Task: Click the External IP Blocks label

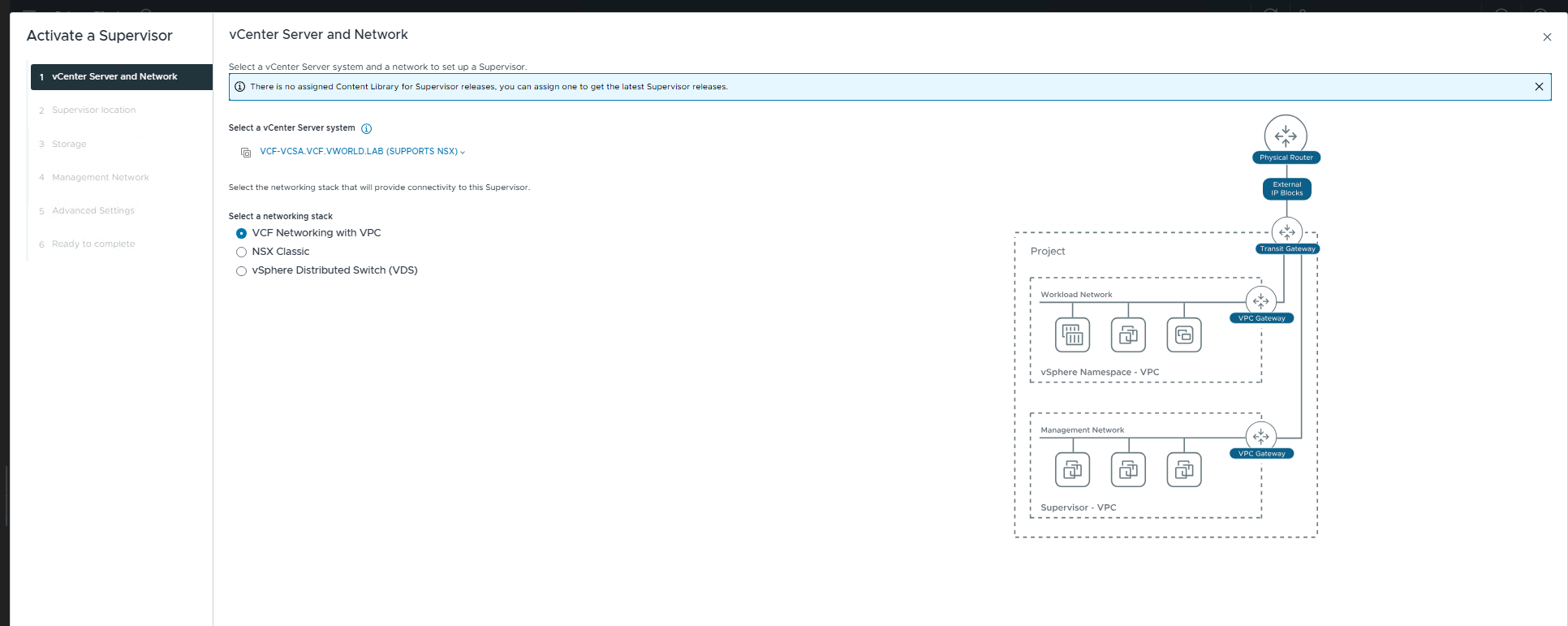Action: (1286, 189)
